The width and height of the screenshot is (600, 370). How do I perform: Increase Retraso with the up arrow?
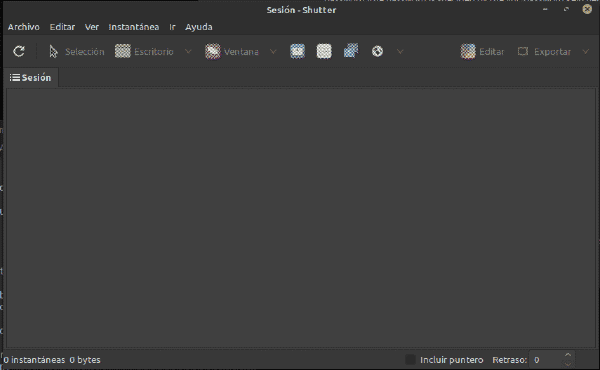[568, 355]
